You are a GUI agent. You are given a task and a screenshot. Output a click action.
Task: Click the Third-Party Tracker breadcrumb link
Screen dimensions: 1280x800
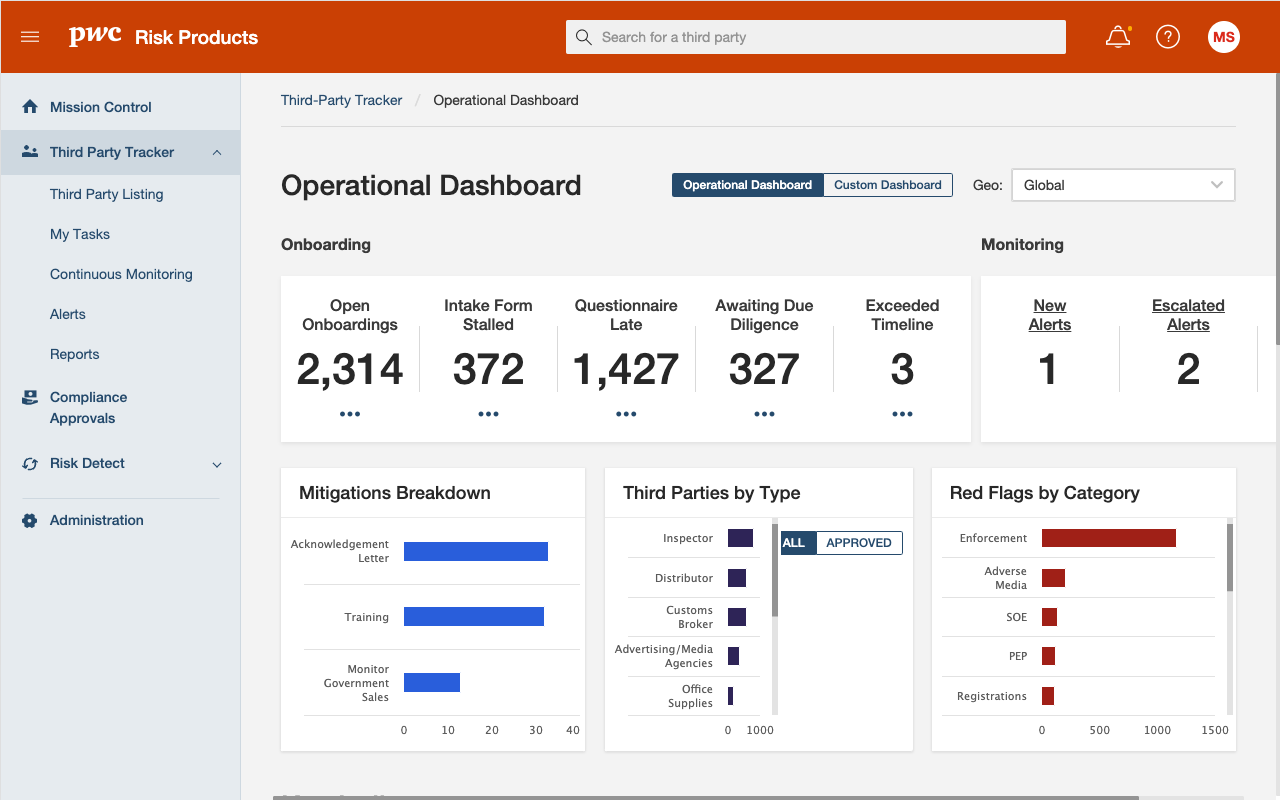coord(341,100)
